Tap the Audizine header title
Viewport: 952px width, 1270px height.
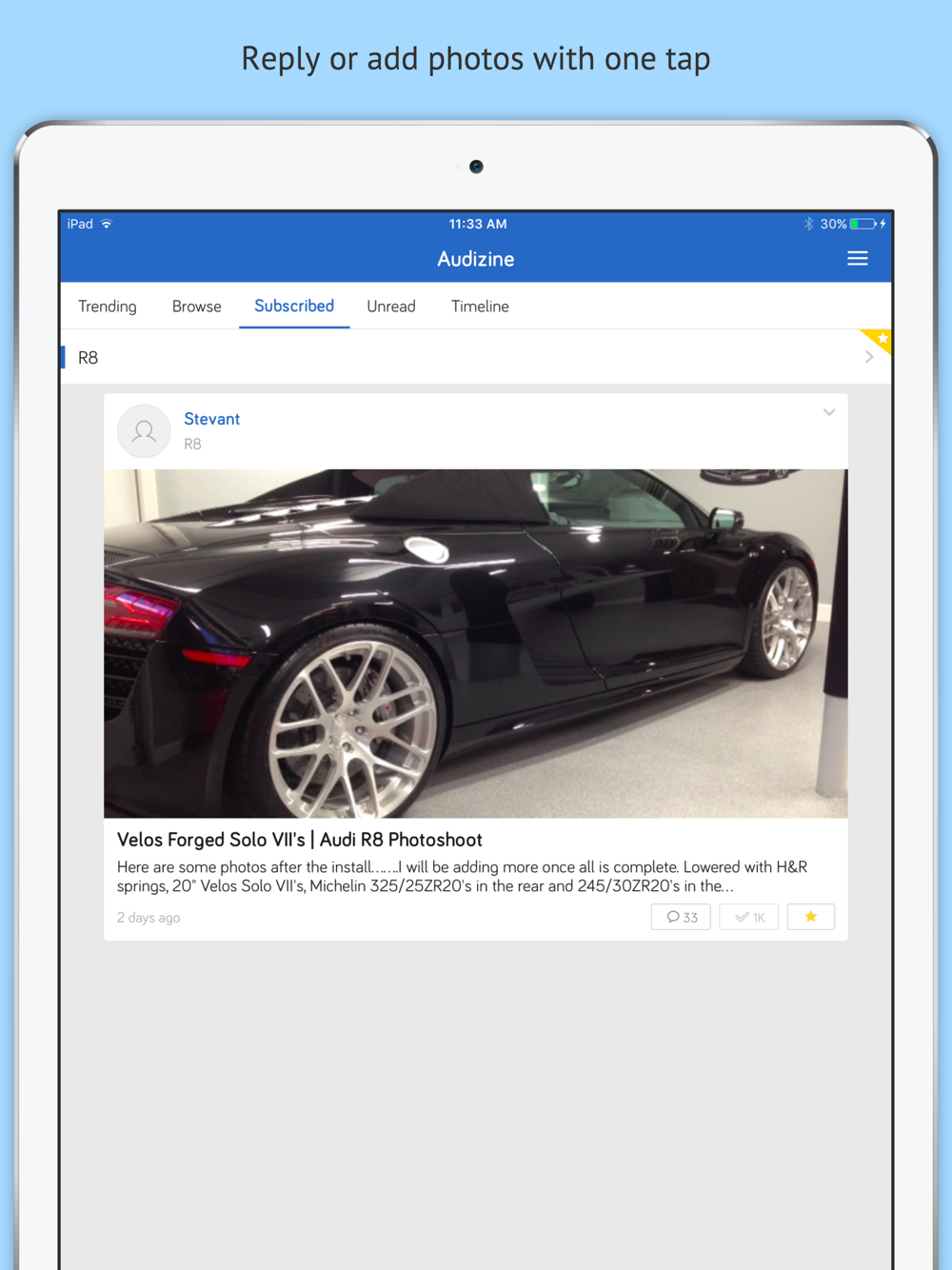click(x=476, y=259)
